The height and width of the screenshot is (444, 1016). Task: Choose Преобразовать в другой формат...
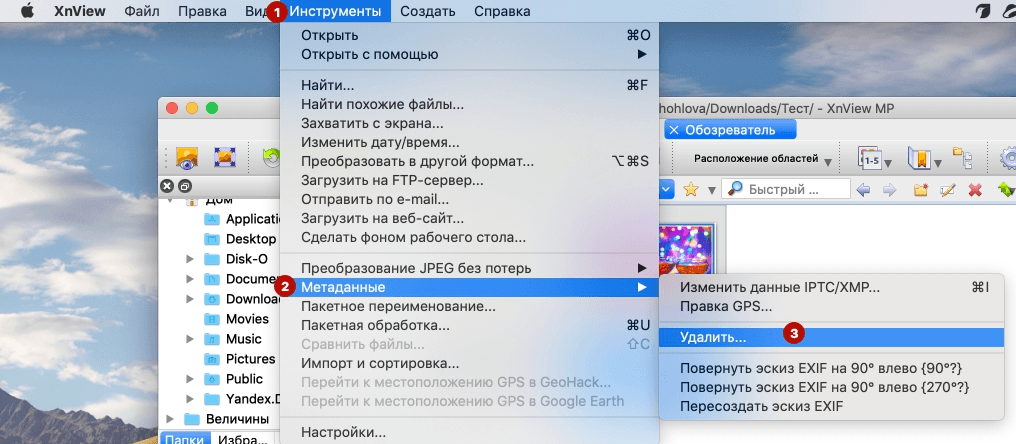coord(470,161)
